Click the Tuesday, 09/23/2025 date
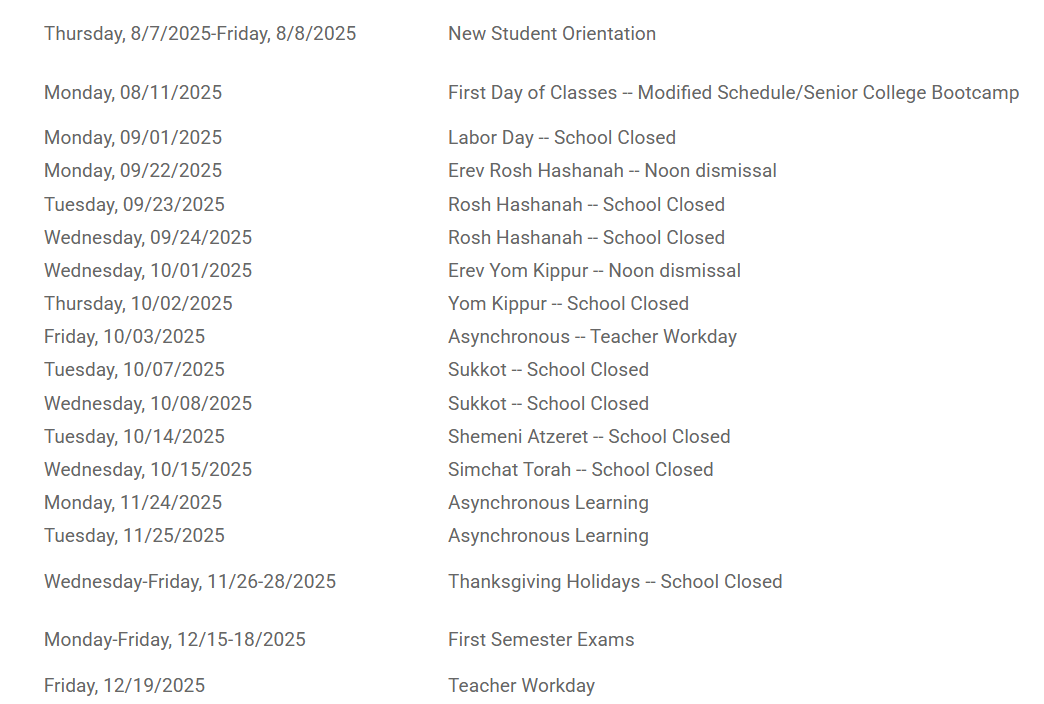Image resolution: width=1044 pixels, height=704 pixels. [134, 205]
